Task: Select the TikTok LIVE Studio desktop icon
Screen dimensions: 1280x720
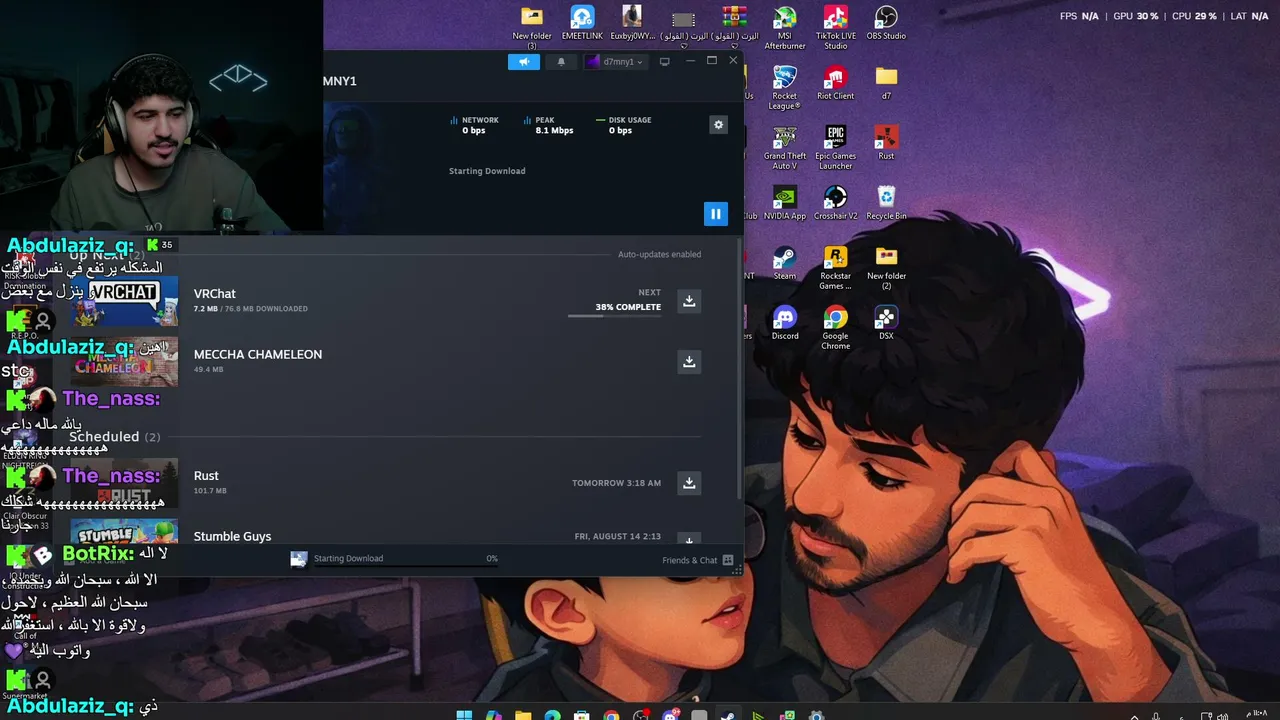Action: click(836, 28)
